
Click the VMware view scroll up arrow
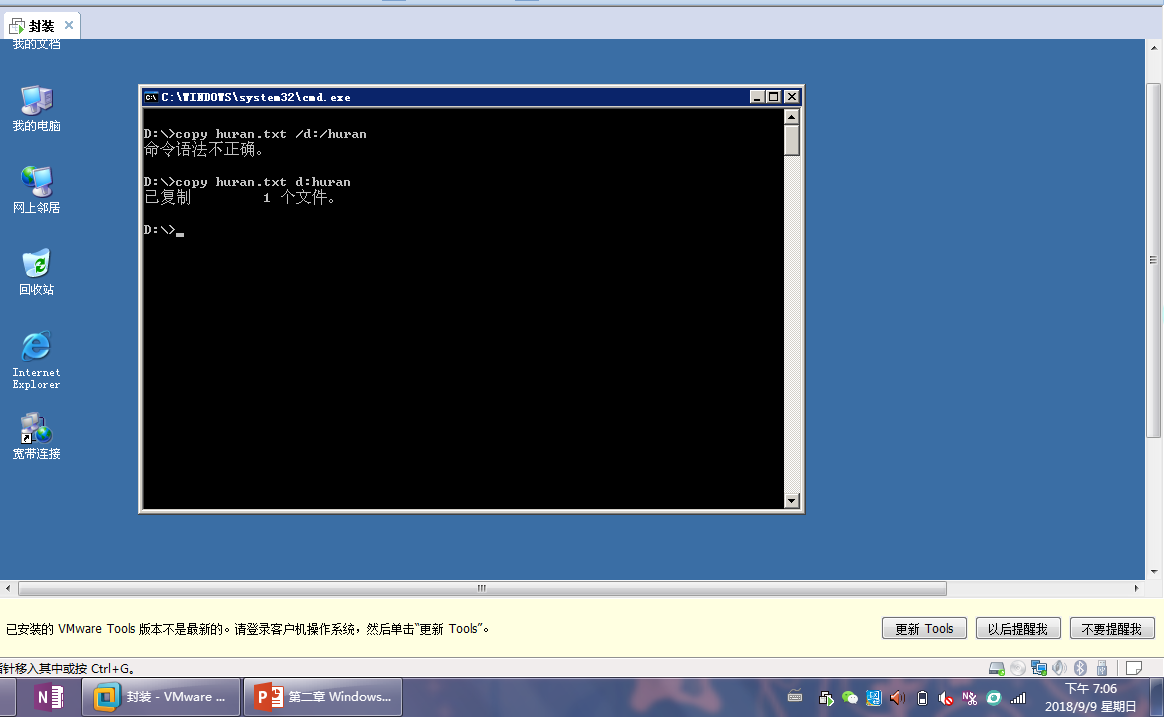click(x=1154, y=48)
